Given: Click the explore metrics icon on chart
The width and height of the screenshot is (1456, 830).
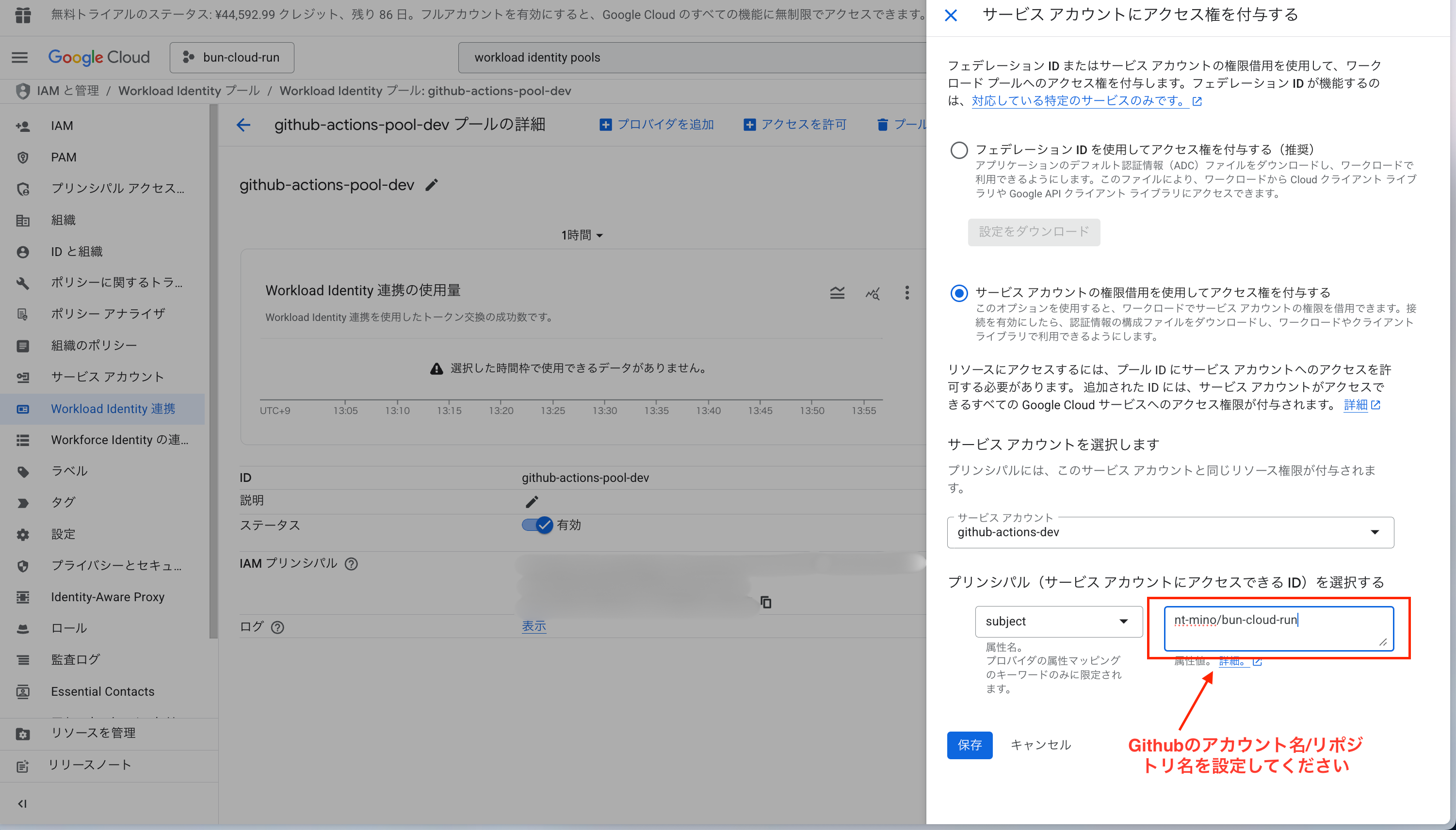Looking at the screenshot, I should (x=873, y=293).
